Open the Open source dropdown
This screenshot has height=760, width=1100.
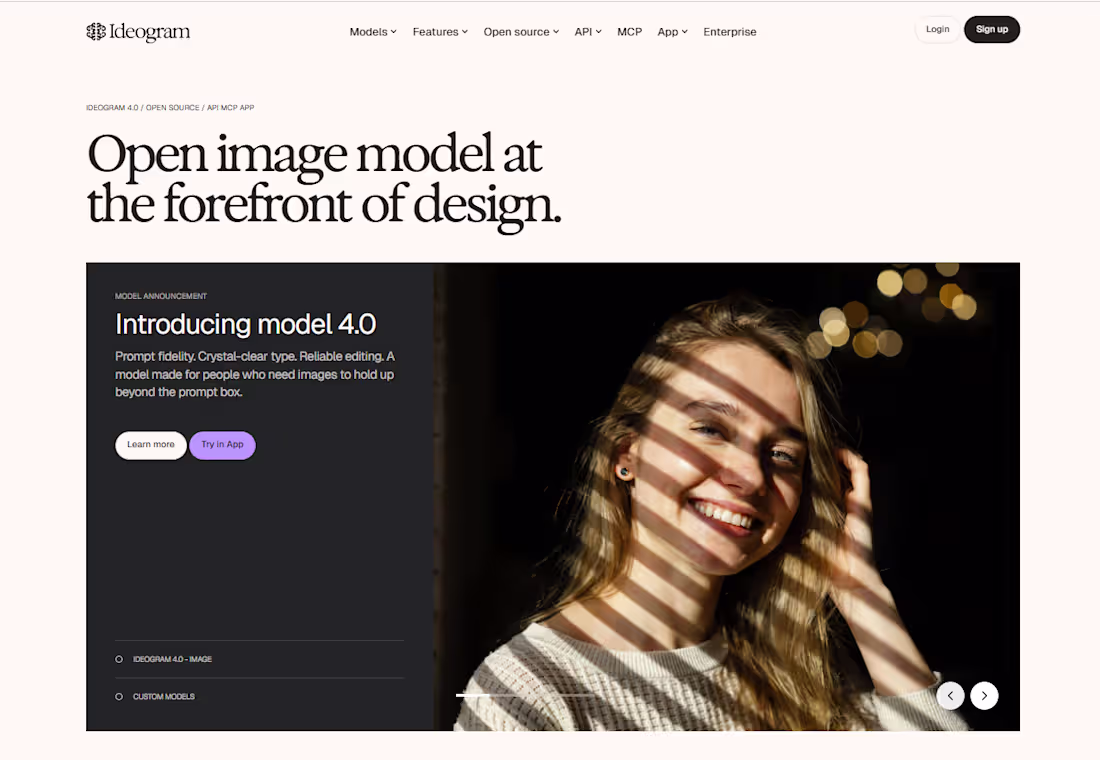(x=521, y=32)
